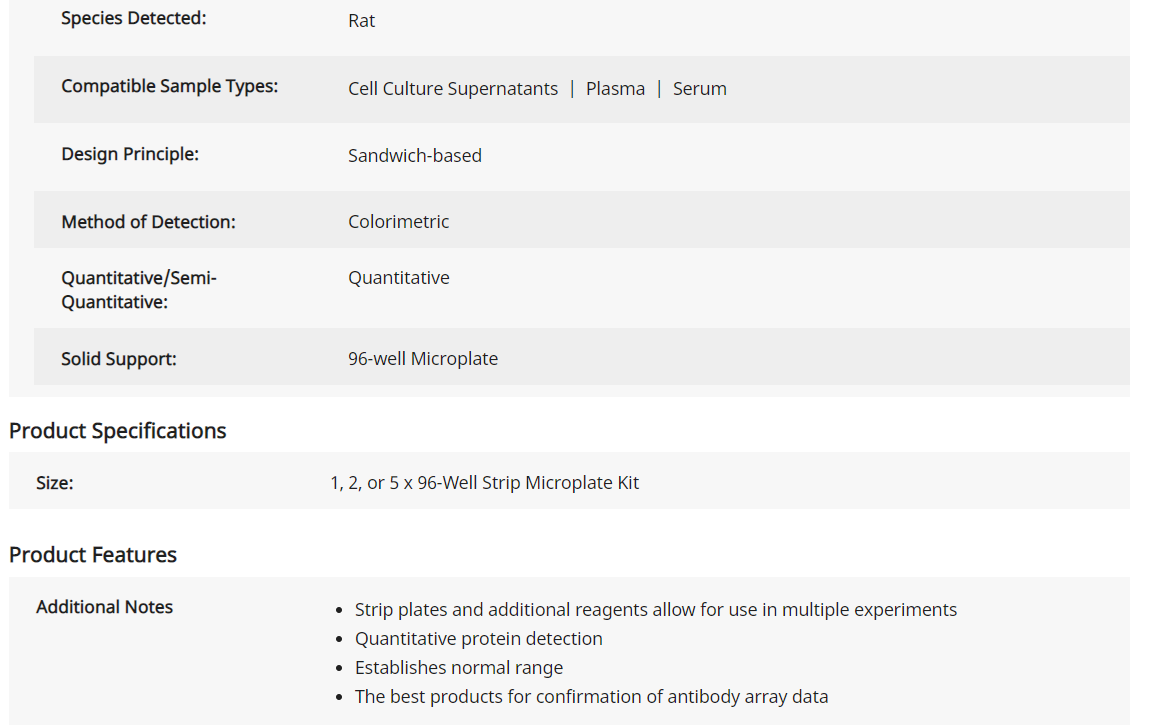Viewport: 1153px width, 728px height.
Task: Click the Product Specifications heading
Action: point(118,431)
